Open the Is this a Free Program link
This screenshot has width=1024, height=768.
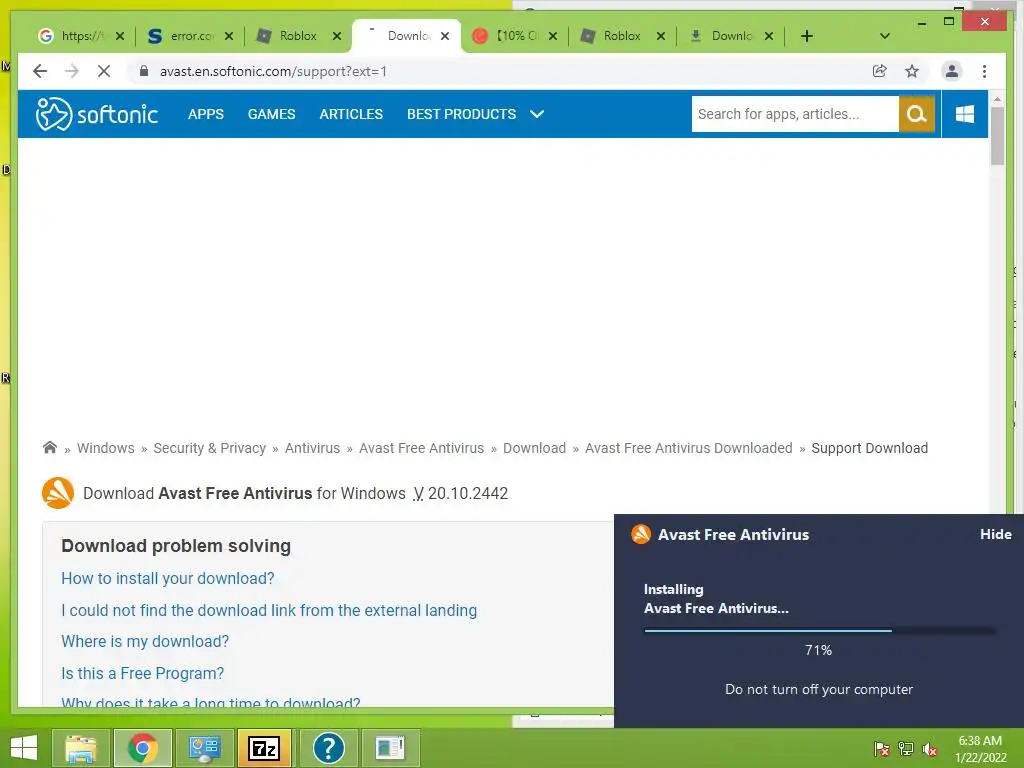click(x=142, y=673)
